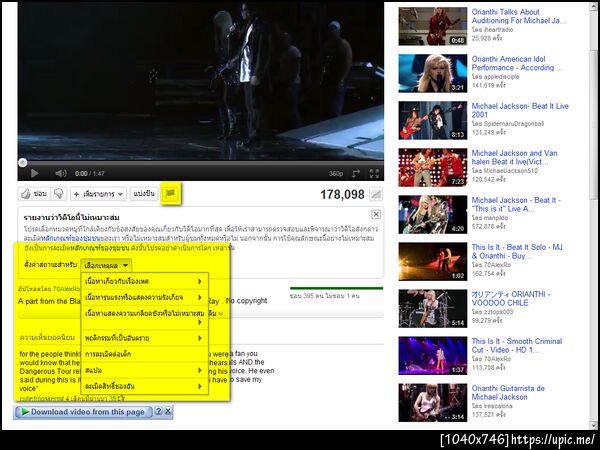
Task: Open the reason selection dropdown (เลือกเหตุผล)
Action: coord(106,266)
